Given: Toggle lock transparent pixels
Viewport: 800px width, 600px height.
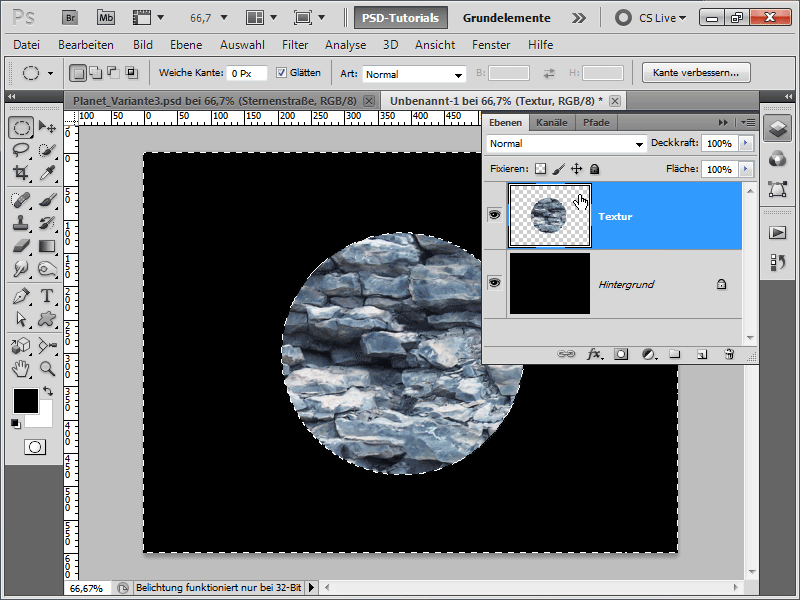Looking at the screenshot, I should [540, 169].
